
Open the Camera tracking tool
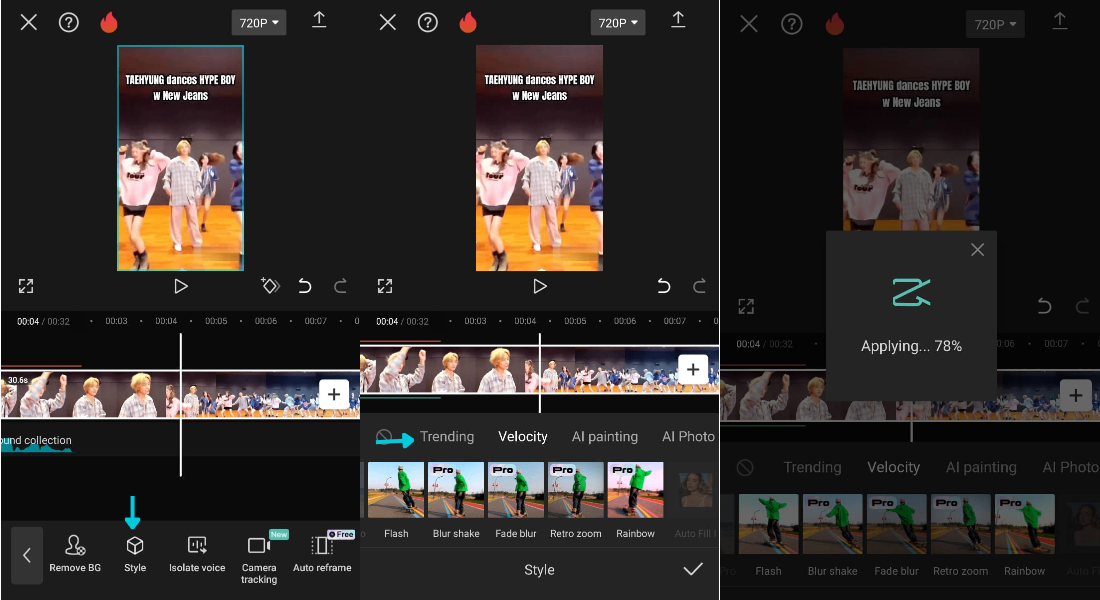tap(259, 559)
